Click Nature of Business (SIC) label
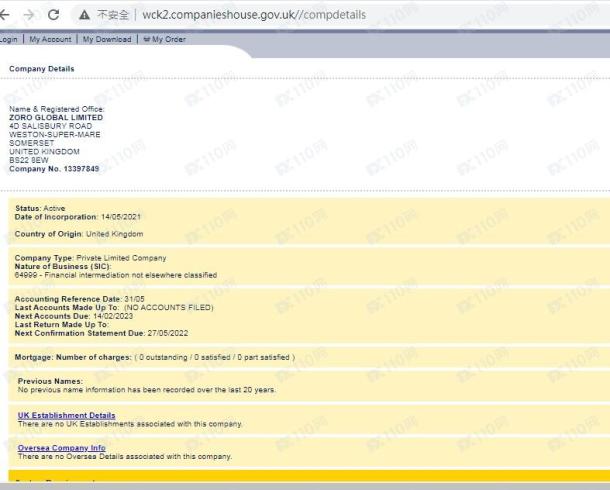 (x=63, y=266)
